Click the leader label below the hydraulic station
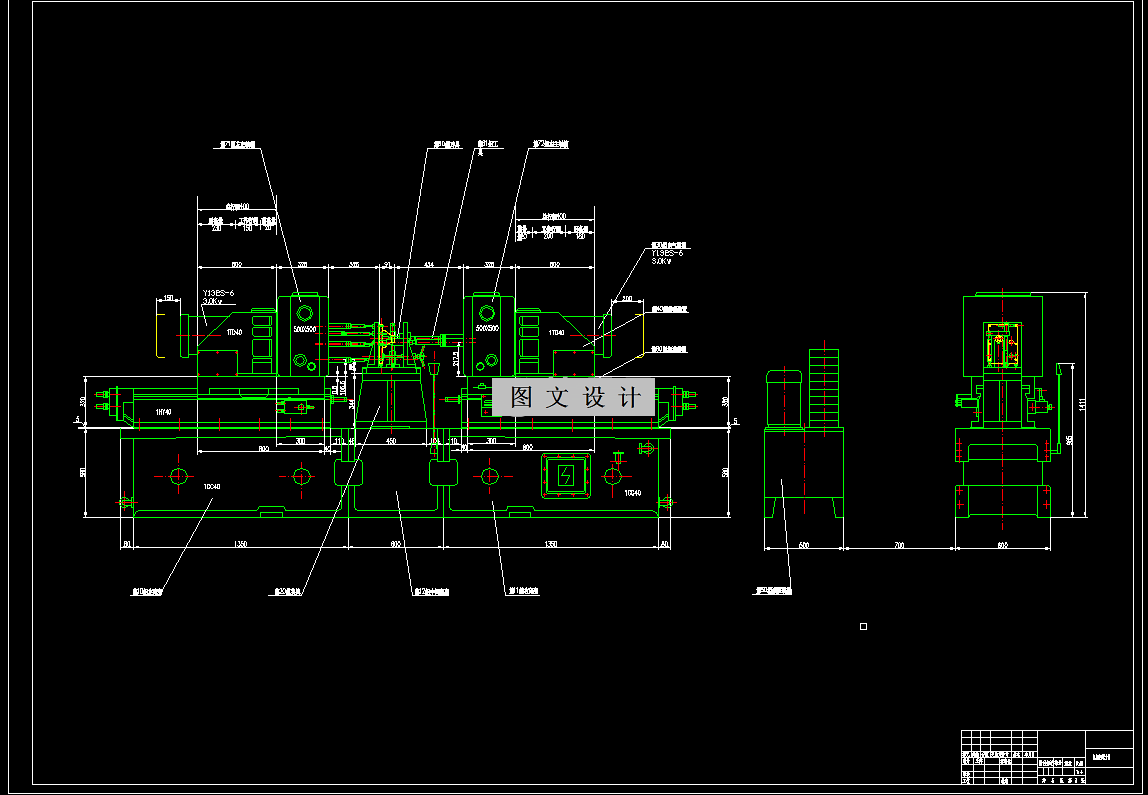Image resolution: width=1148 pixels, height=795 pixels. pyautogui.click(x=774, y=591)
